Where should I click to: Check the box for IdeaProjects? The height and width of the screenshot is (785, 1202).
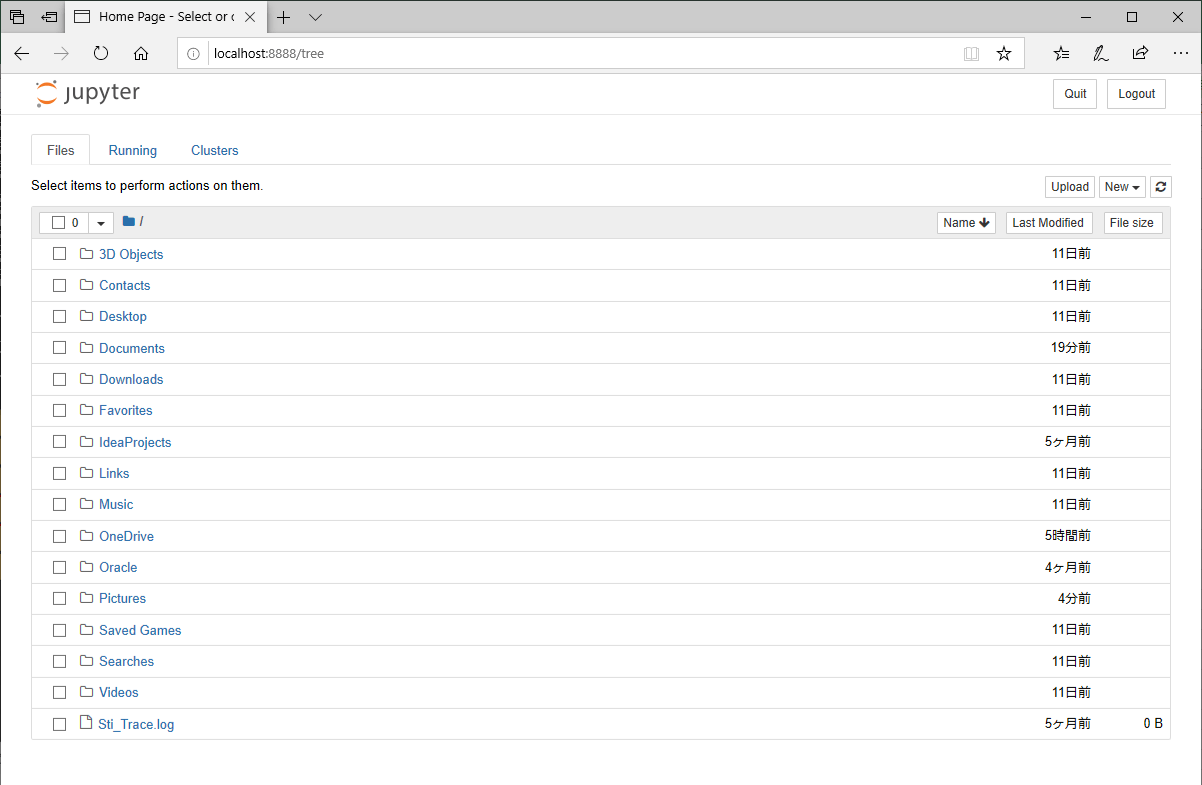(x=59, y=442)
